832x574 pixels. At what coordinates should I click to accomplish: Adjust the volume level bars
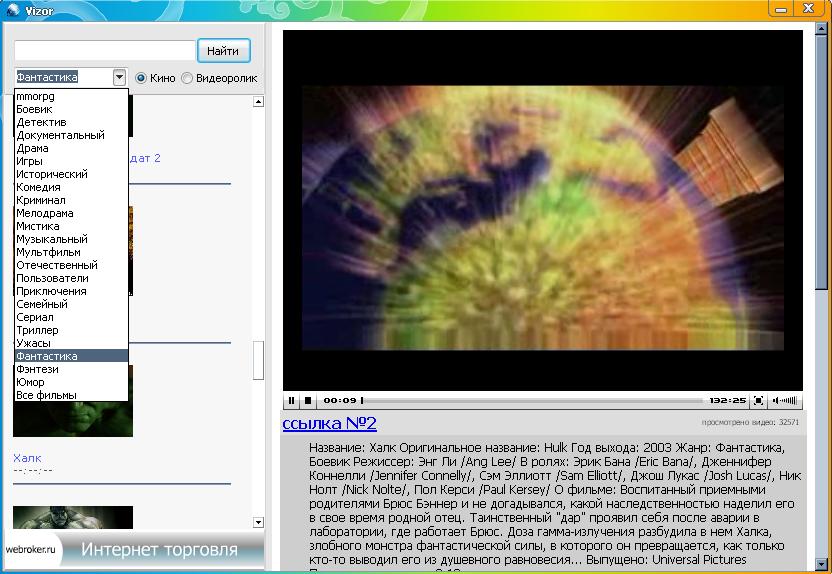point(785,401)
